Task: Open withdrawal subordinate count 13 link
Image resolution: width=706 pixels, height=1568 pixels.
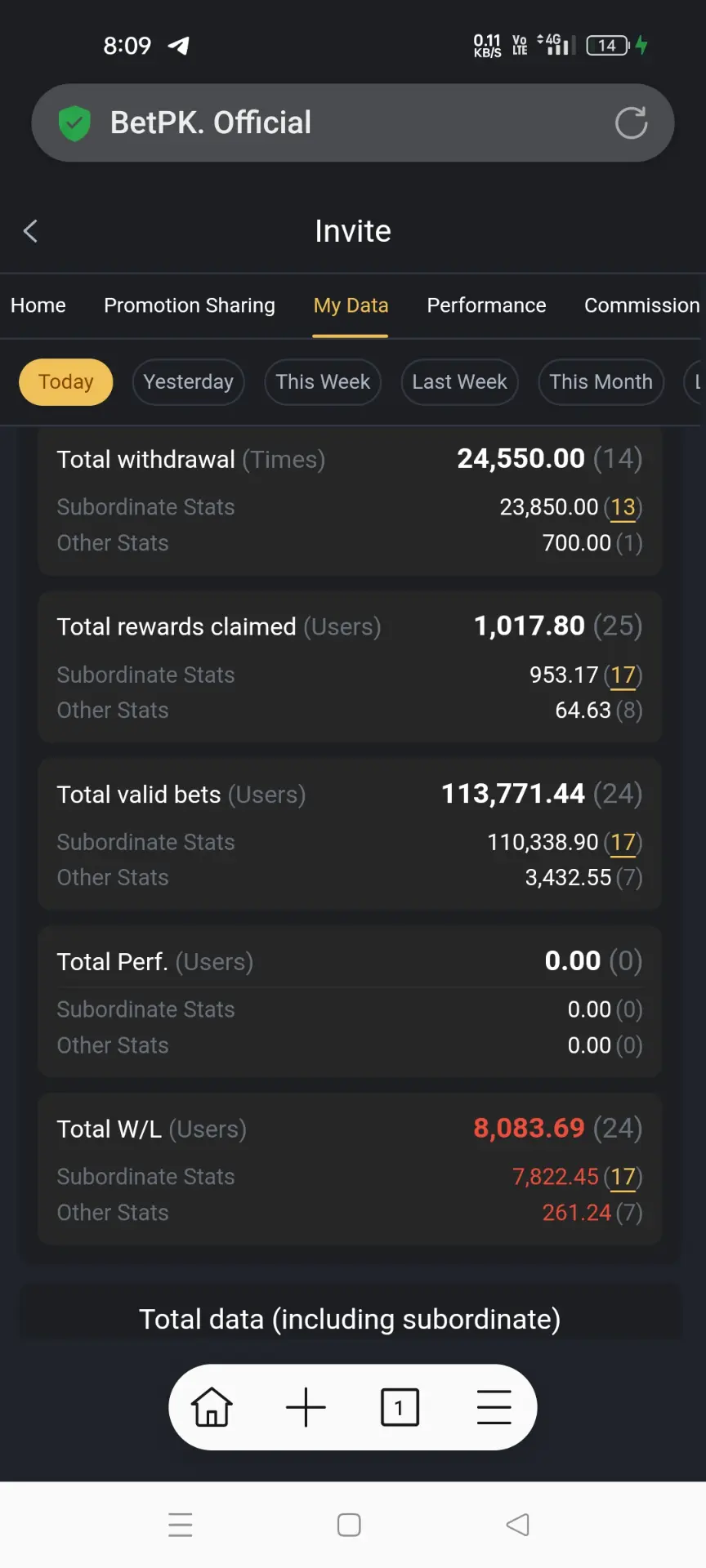Action: [x=623, y=508]
